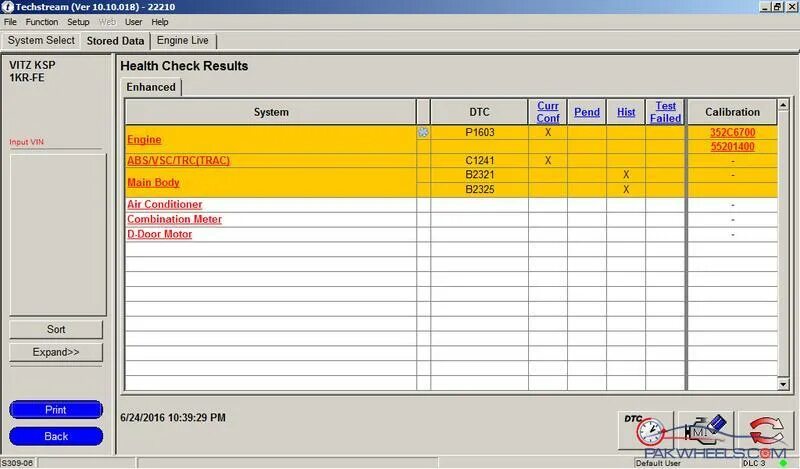The image size is (800, 469).
Task: Open the Combination Meter system link
Action: coord(174,219)
